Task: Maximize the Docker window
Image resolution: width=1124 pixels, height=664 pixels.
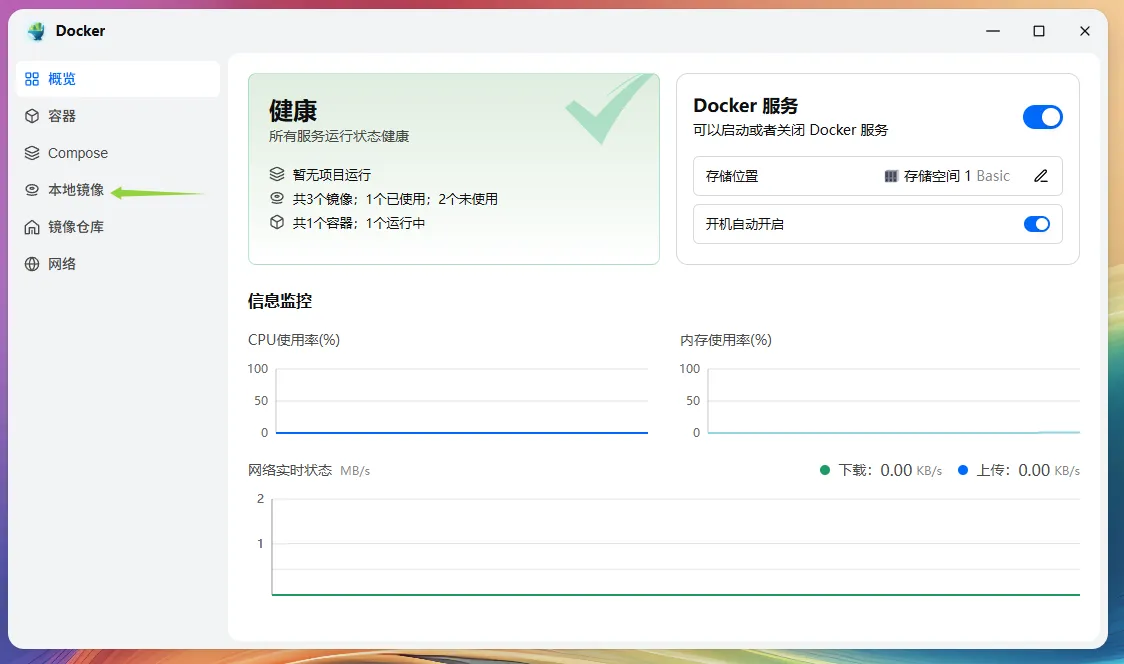Action: [x=1039, y=31]
